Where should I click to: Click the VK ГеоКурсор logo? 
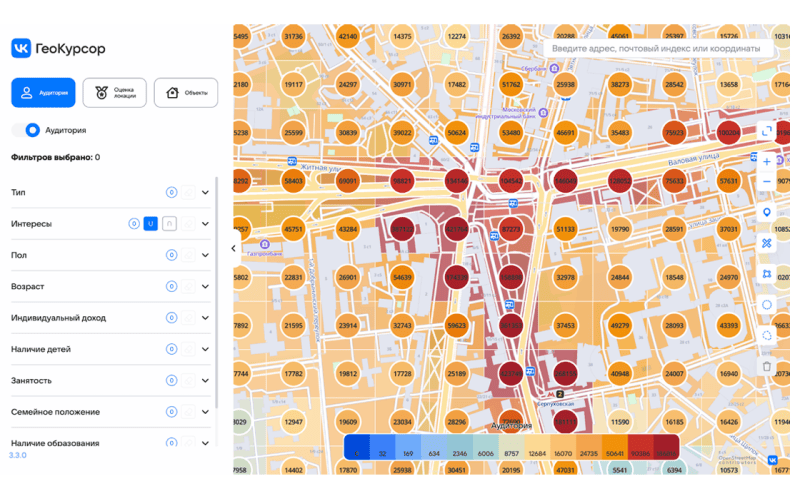click(x=58, y=48)
